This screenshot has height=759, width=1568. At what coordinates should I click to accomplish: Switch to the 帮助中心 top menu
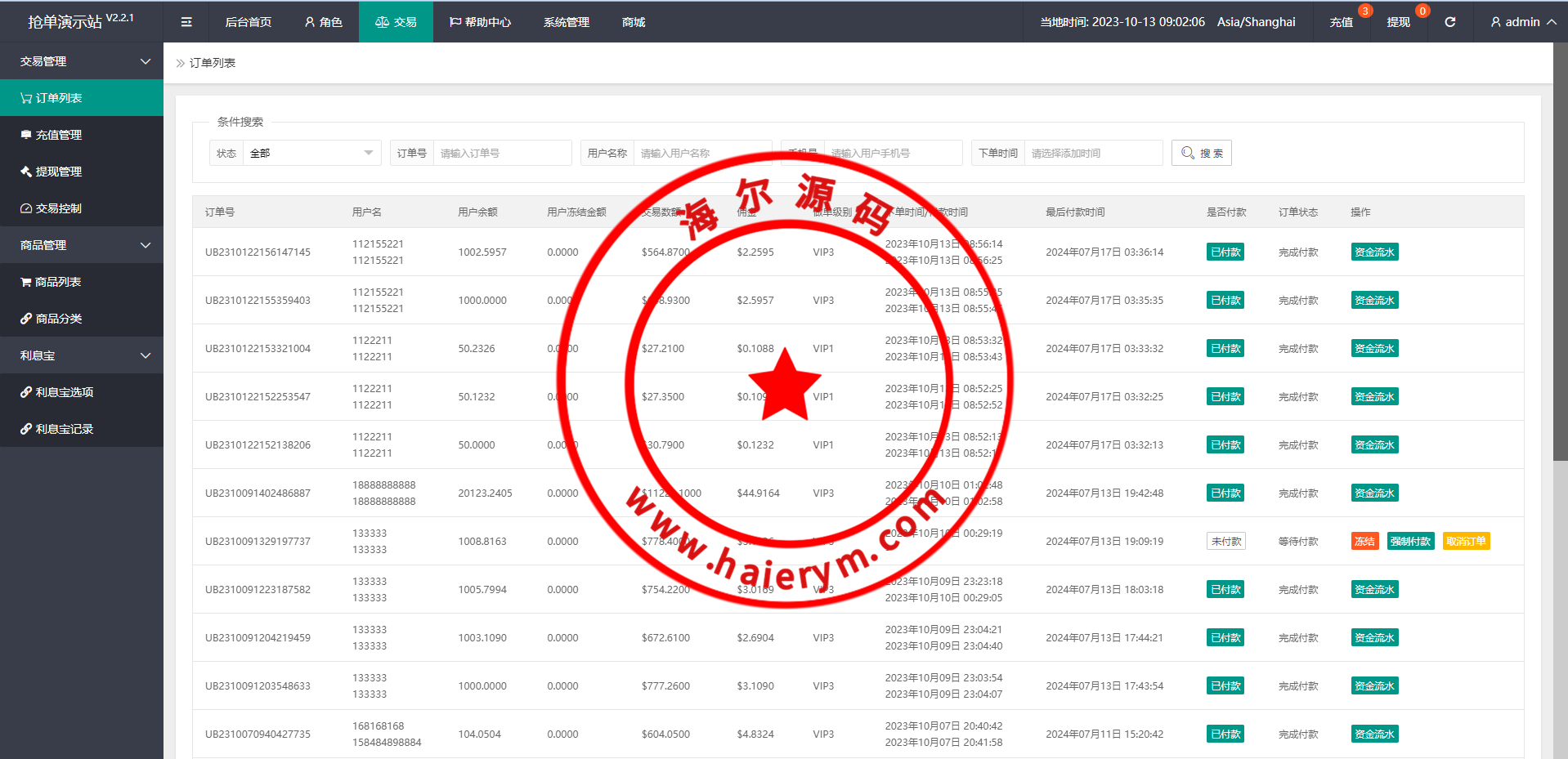click(x=480, y=22)
